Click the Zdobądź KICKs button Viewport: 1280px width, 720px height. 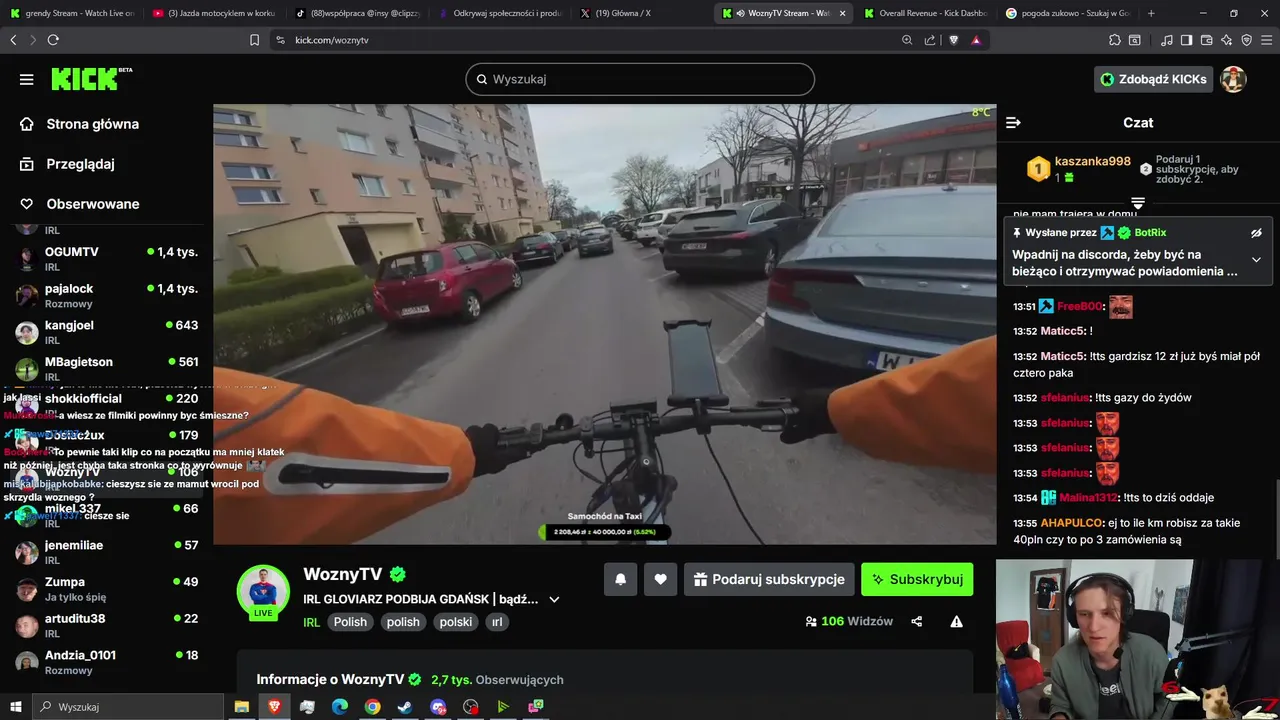[x=1153, y=79]
